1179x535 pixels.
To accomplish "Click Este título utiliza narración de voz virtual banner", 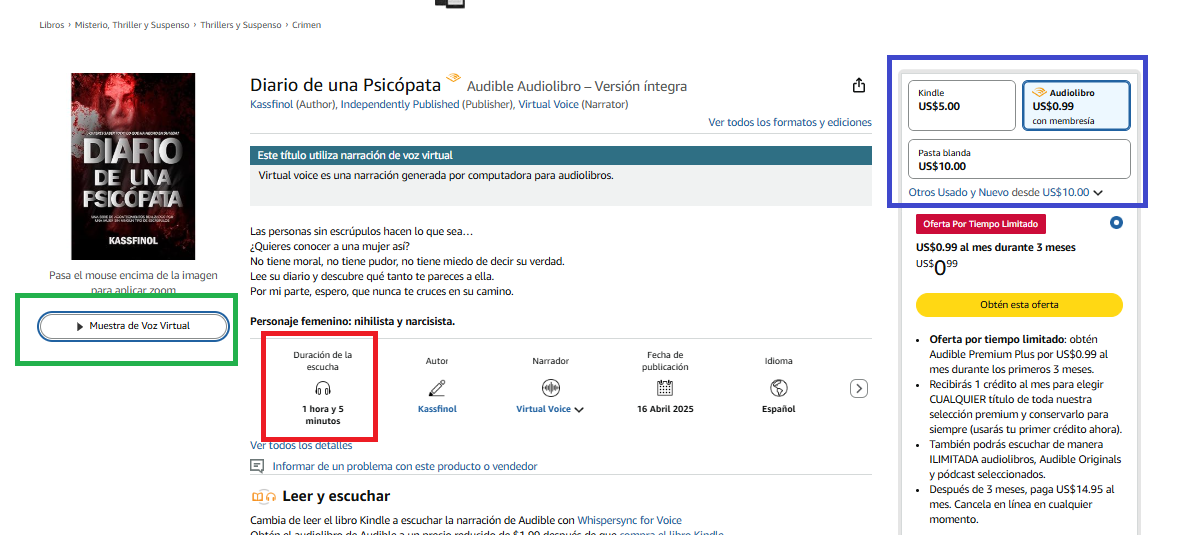I will (x=561, y=156).
